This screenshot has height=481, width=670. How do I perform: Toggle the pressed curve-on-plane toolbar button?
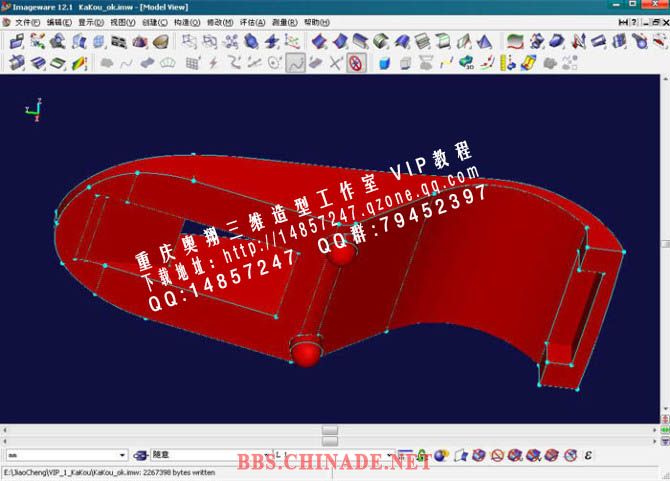coord(296,63)
